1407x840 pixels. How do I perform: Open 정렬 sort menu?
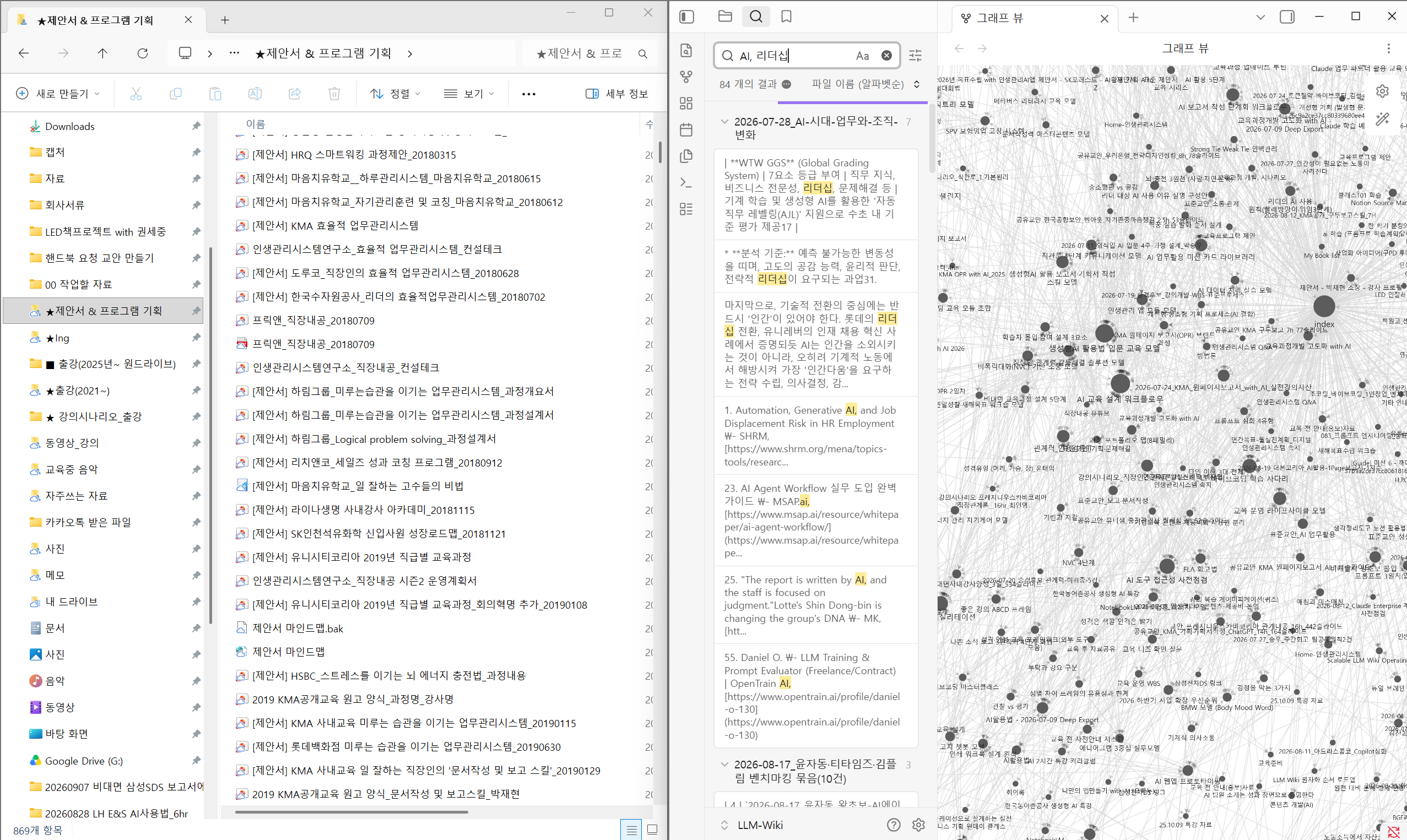395,94
